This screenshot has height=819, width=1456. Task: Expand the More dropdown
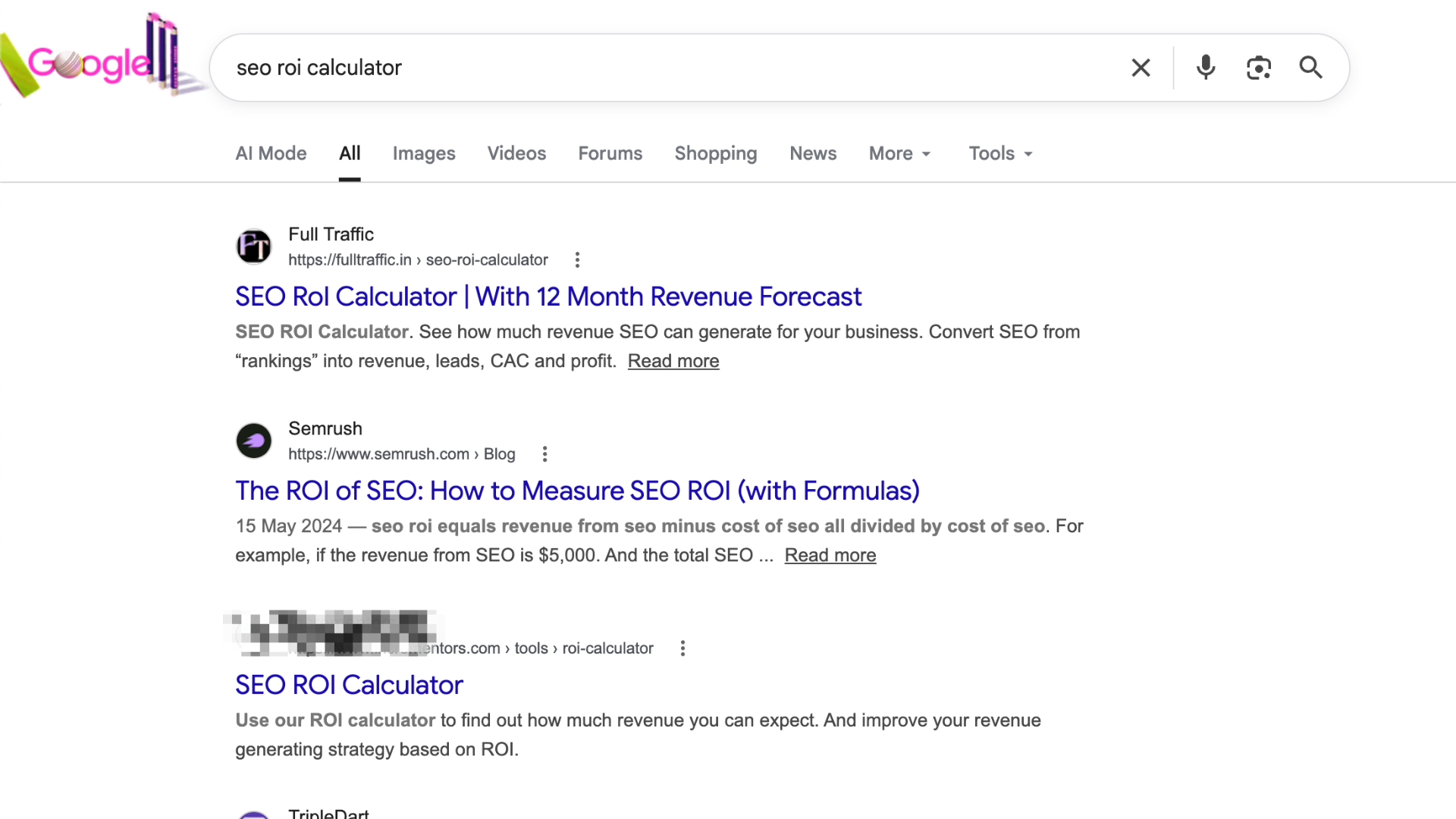900,153
